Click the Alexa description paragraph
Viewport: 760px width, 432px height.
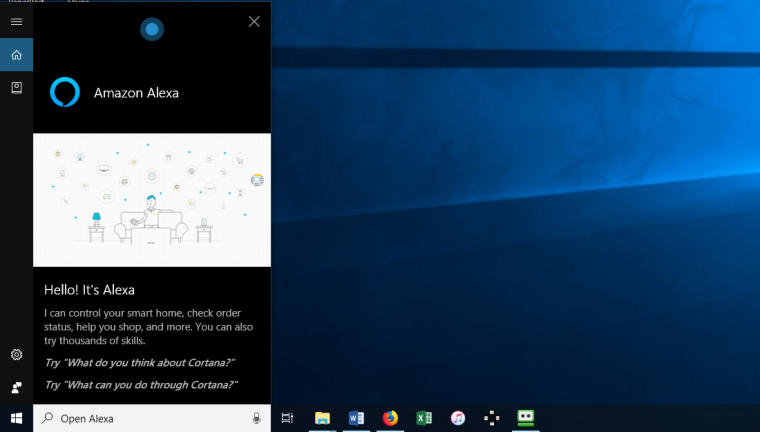pos(148,327)
